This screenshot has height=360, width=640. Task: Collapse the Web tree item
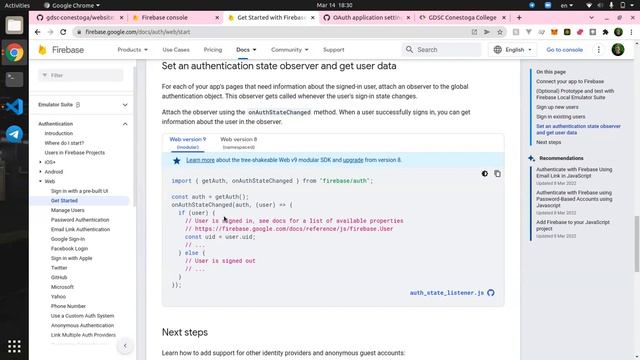(40, 181)
